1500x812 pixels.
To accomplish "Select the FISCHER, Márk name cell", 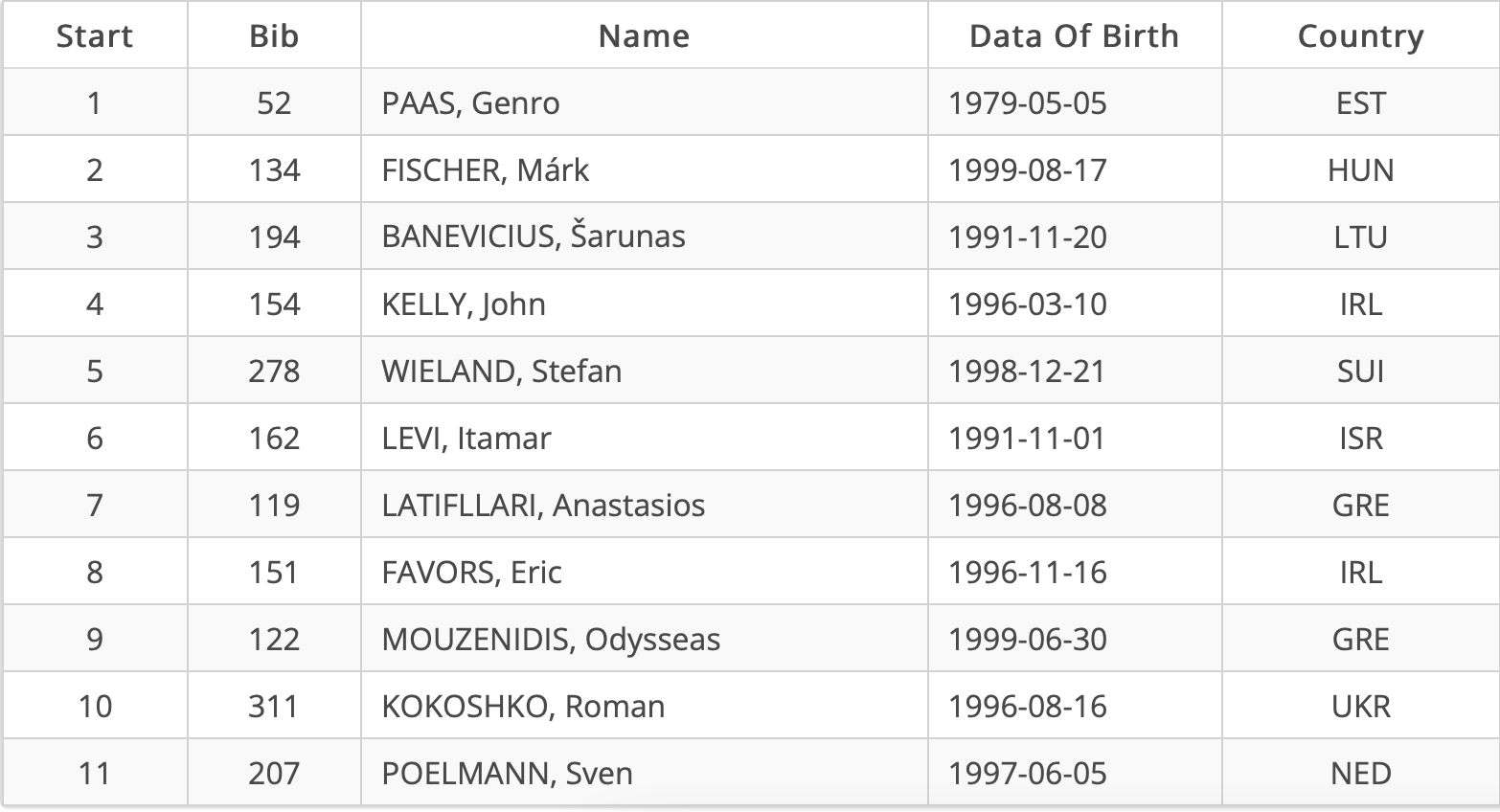I will 485,170.
